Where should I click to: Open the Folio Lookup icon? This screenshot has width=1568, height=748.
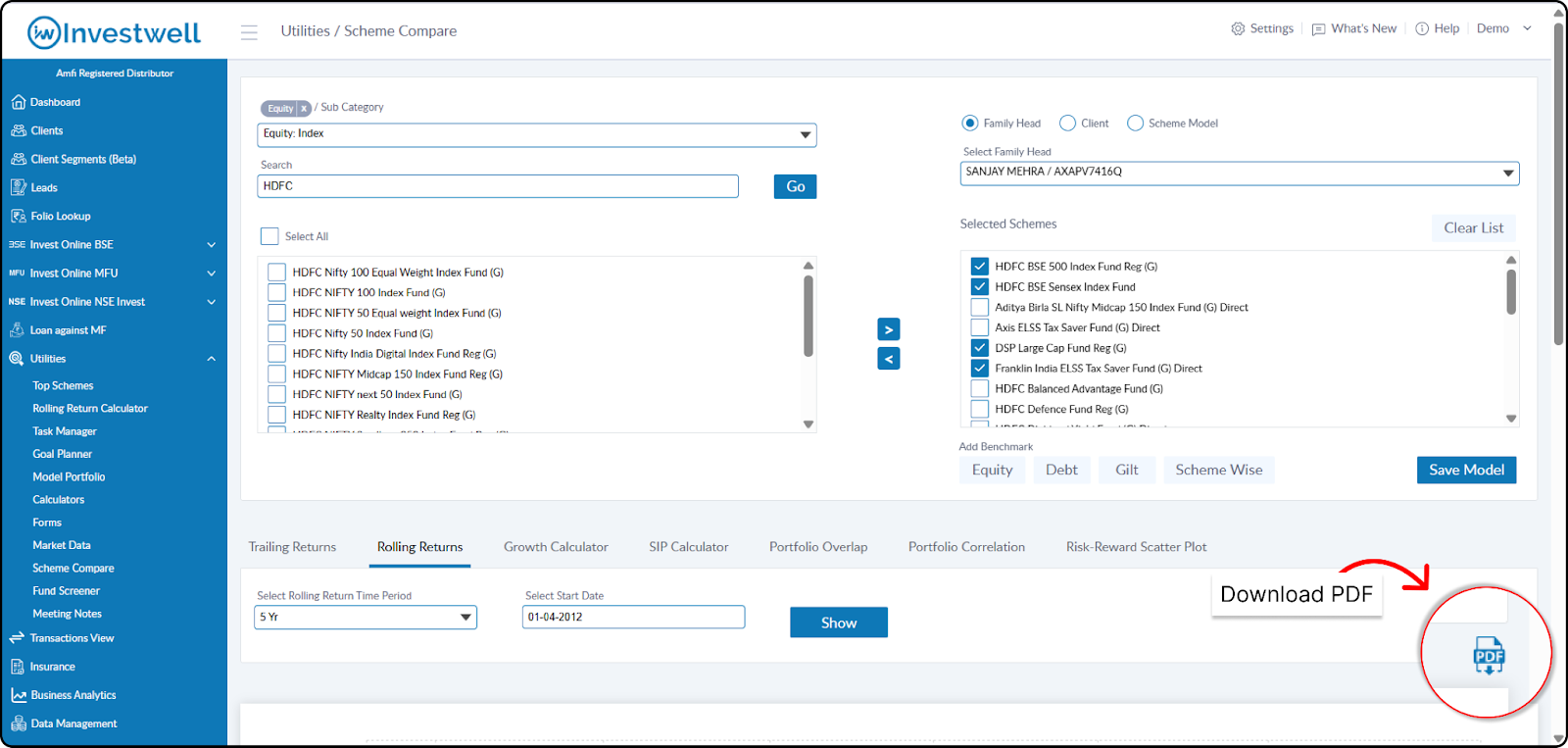(x=18, y=216)
